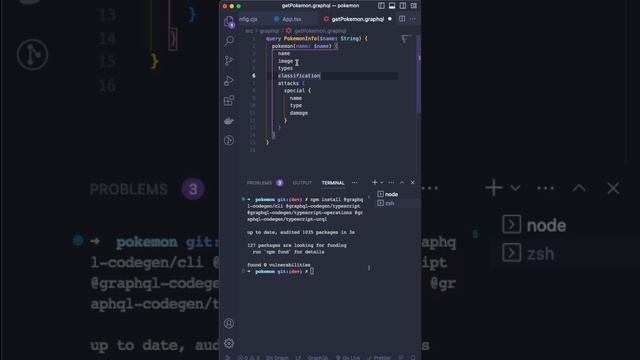640x360 pixels.
Task: Open the Manage gear icon
Action: click(x=229, y=343)
